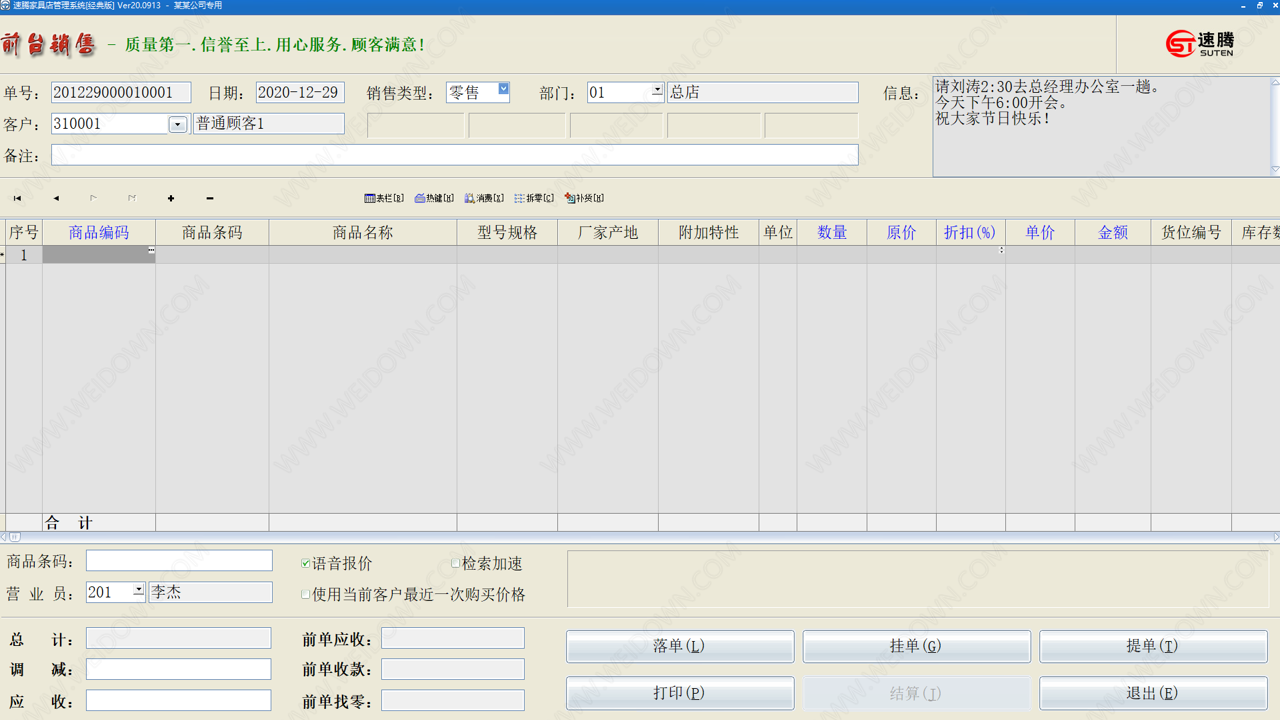The image size is (1280, 720).
Task: Click horizontal scrollbar right arrow of grid
Action: [x=1275, y=537]
